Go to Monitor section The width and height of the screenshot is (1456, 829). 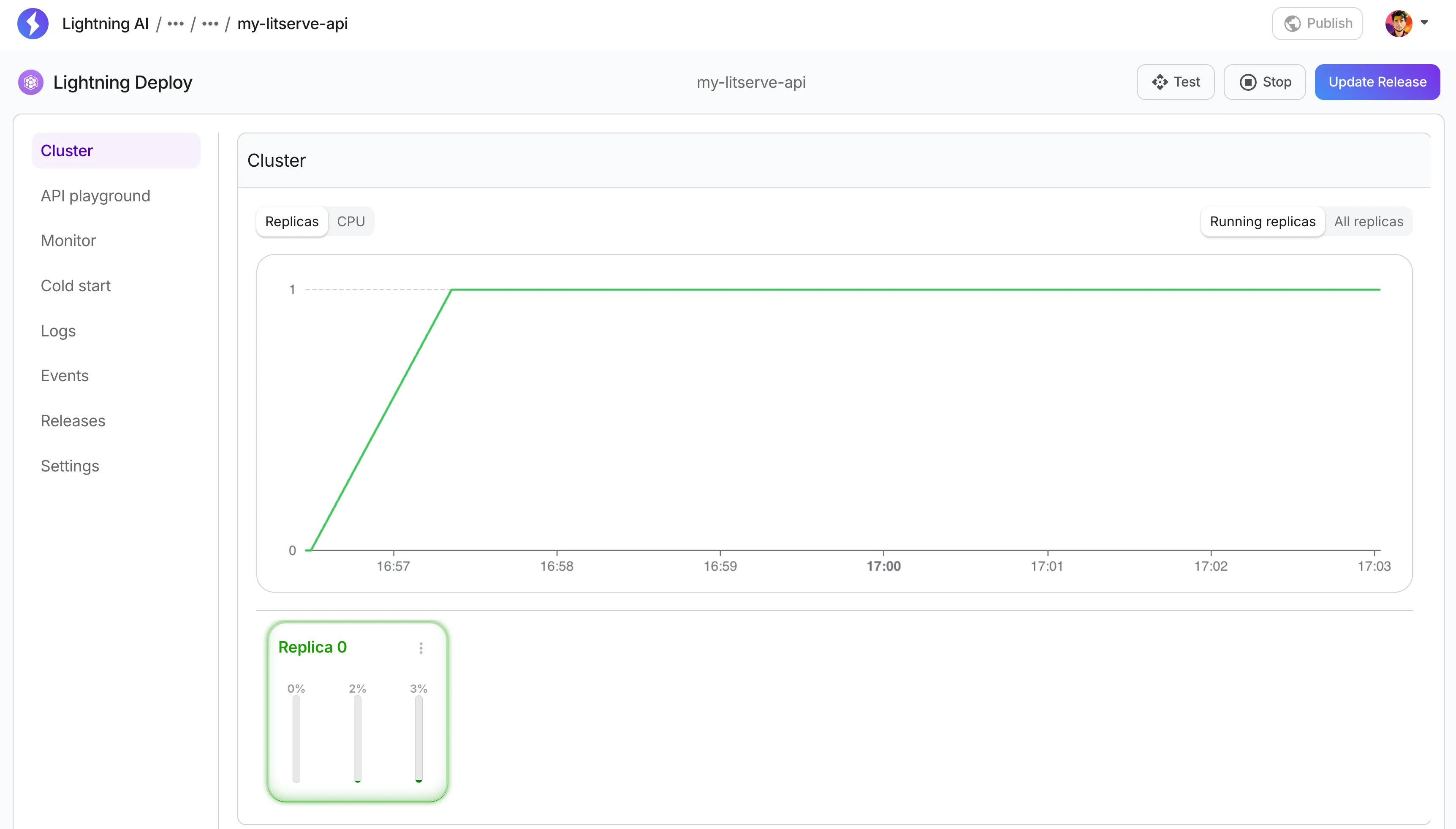coord(68,241)
